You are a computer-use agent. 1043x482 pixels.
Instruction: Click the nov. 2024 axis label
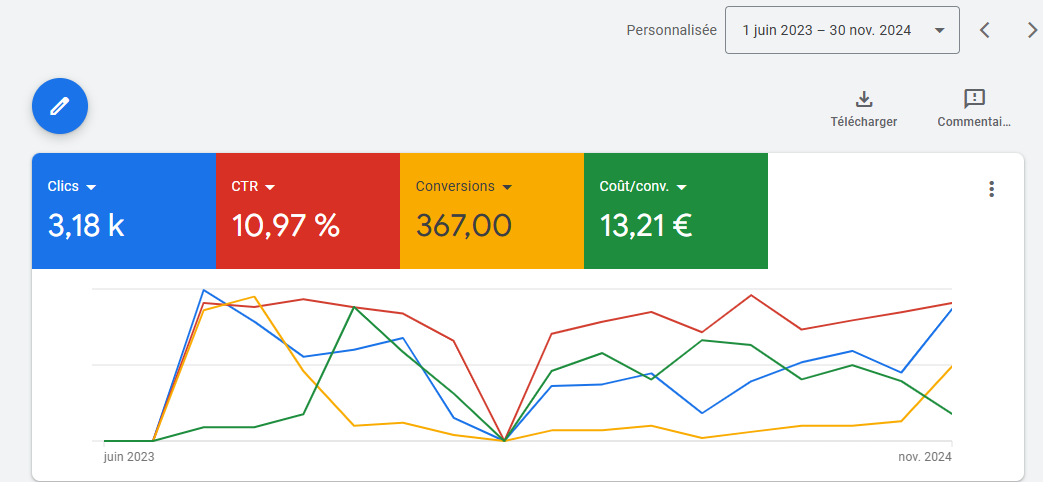[x=926, y=457]
